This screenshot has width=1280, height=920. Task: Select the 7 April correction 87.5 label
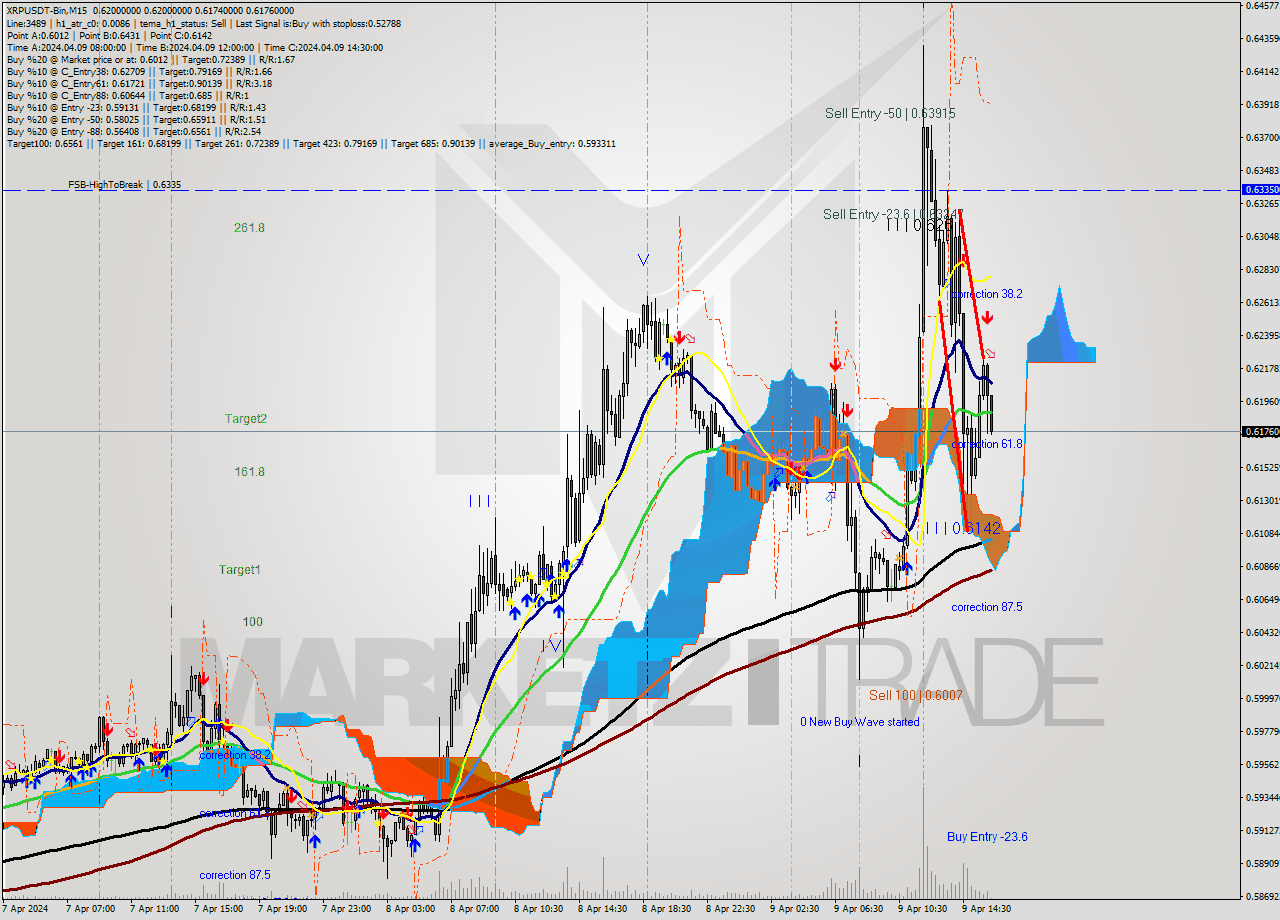tap(237, 875)
